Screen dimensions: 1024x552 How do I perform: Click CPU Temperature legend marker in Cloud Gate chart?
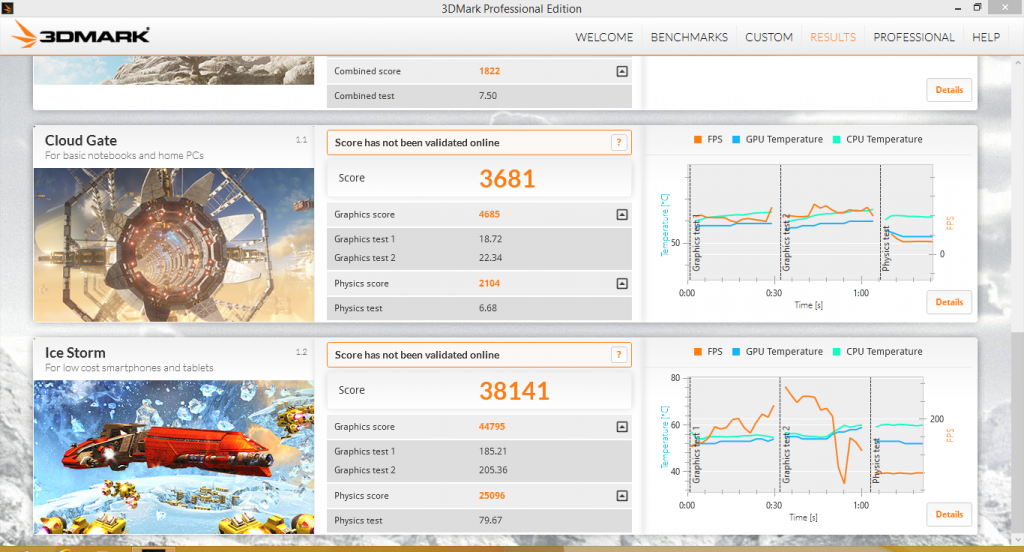click(836, 140)
